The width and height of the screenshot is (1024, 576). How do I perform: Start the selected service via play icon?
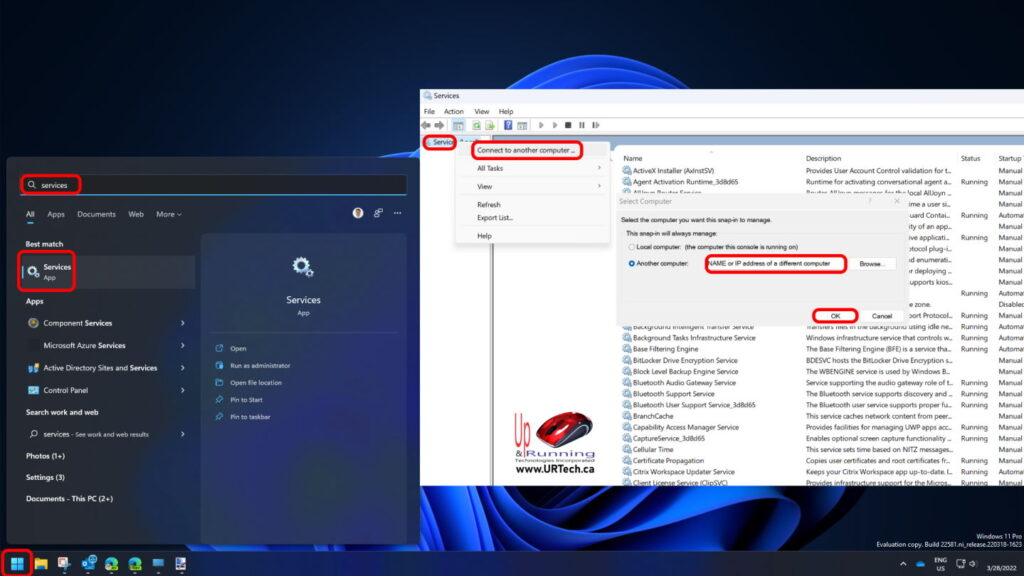(541, 125)
